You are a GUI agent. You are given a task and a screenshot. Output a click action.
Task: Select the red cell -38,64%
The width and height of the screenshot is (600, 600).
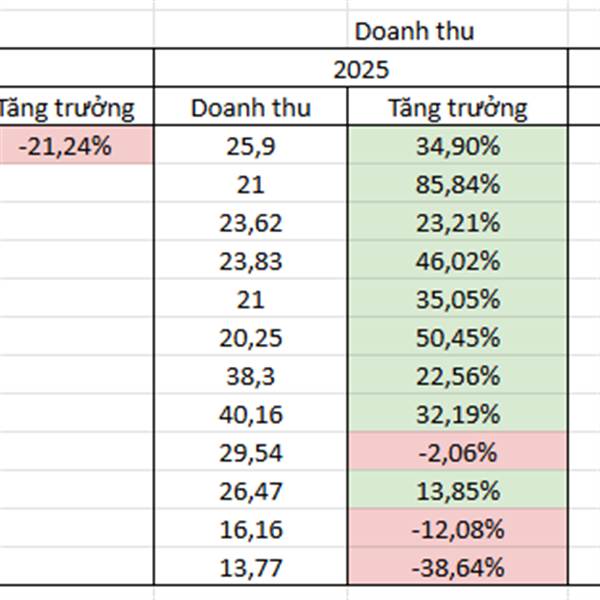[457, 566]
